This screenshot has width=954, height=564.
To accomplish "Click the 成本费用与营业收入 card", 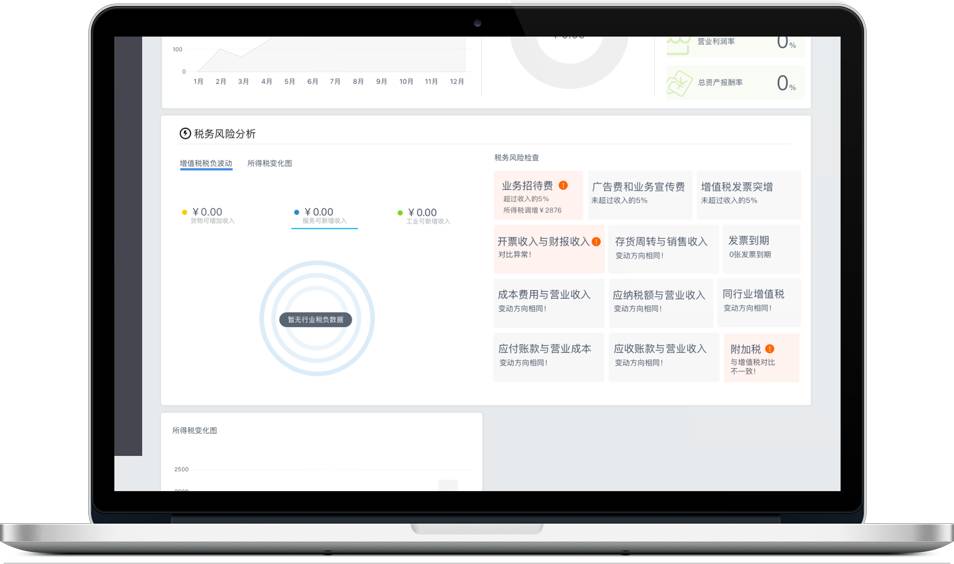I will (x=547, y=302).
